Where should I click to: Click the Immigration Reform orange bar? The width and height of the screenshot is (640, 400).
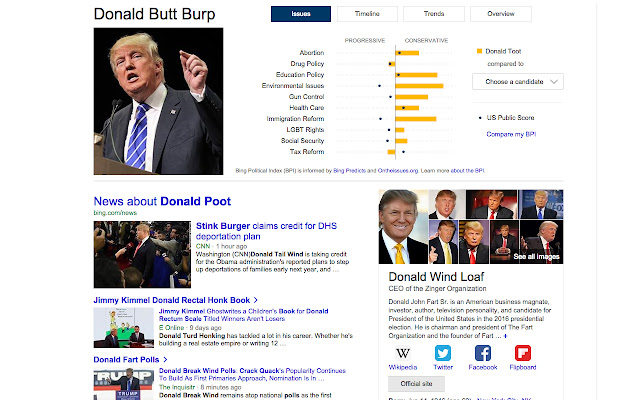point(416,119)
